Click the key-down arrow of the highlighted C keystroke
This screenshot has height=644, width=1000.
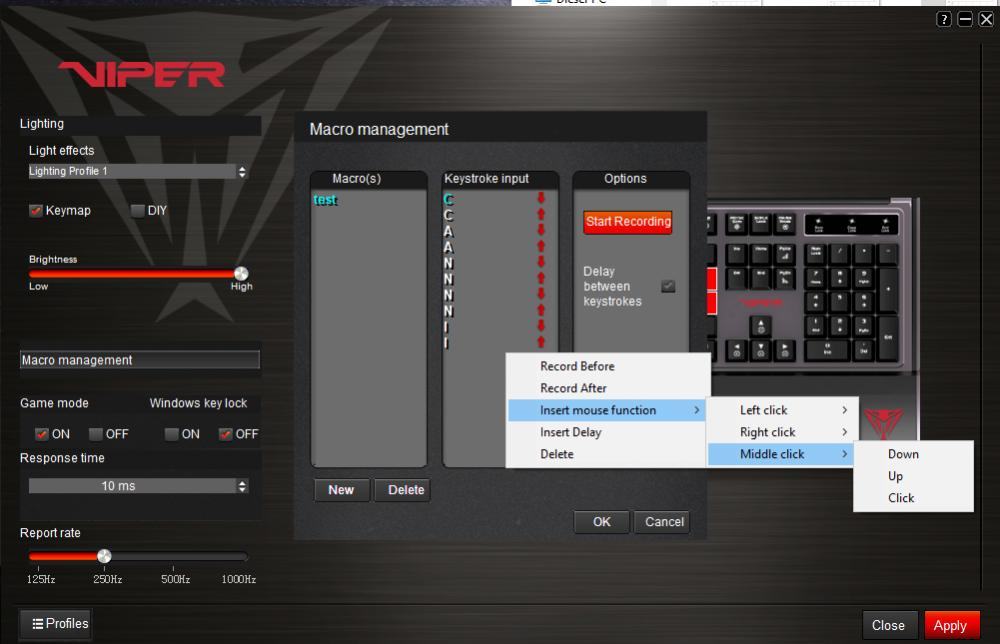pyautogui.click(x=541, y=198)
